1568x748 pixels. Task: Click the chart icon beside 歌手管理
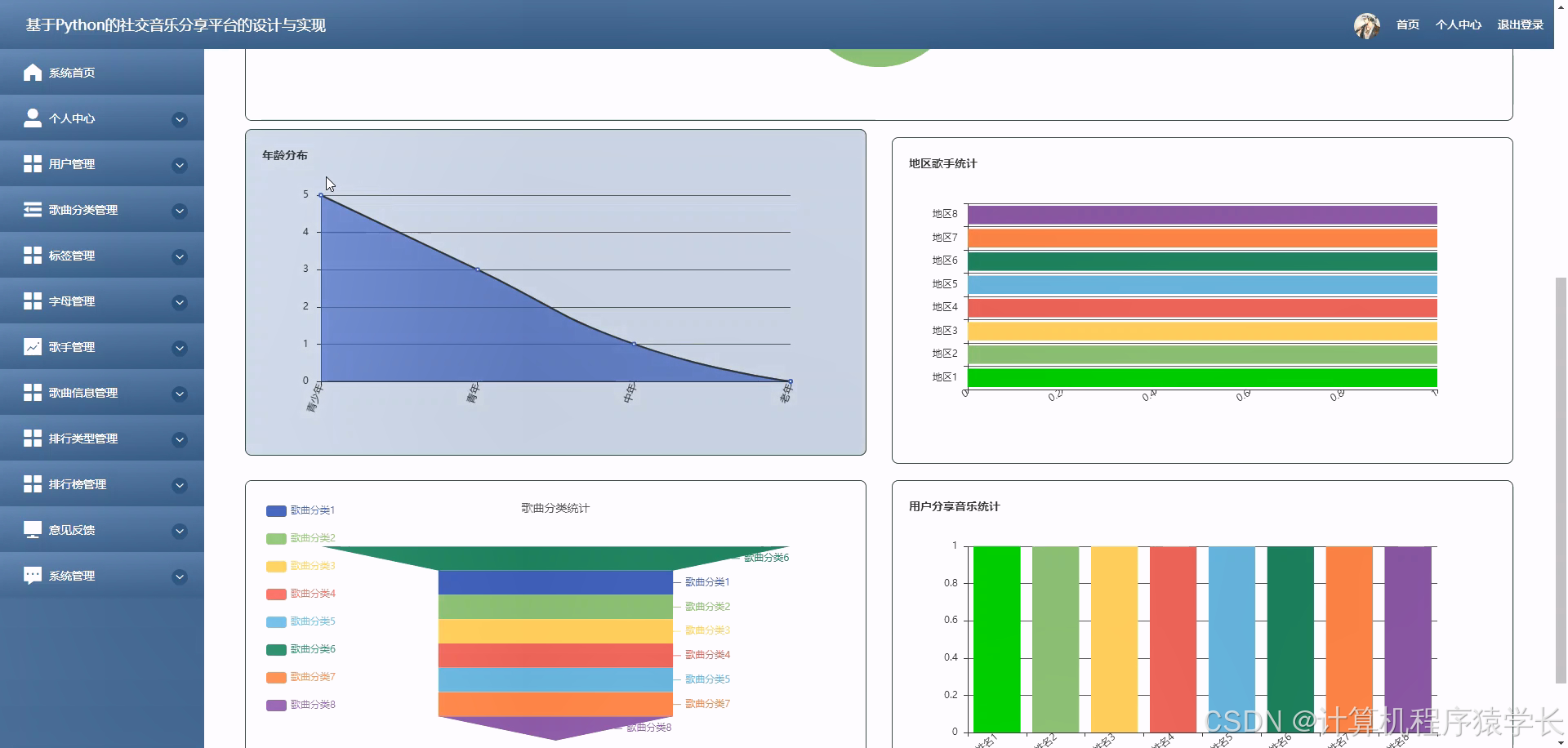[33, 347]
